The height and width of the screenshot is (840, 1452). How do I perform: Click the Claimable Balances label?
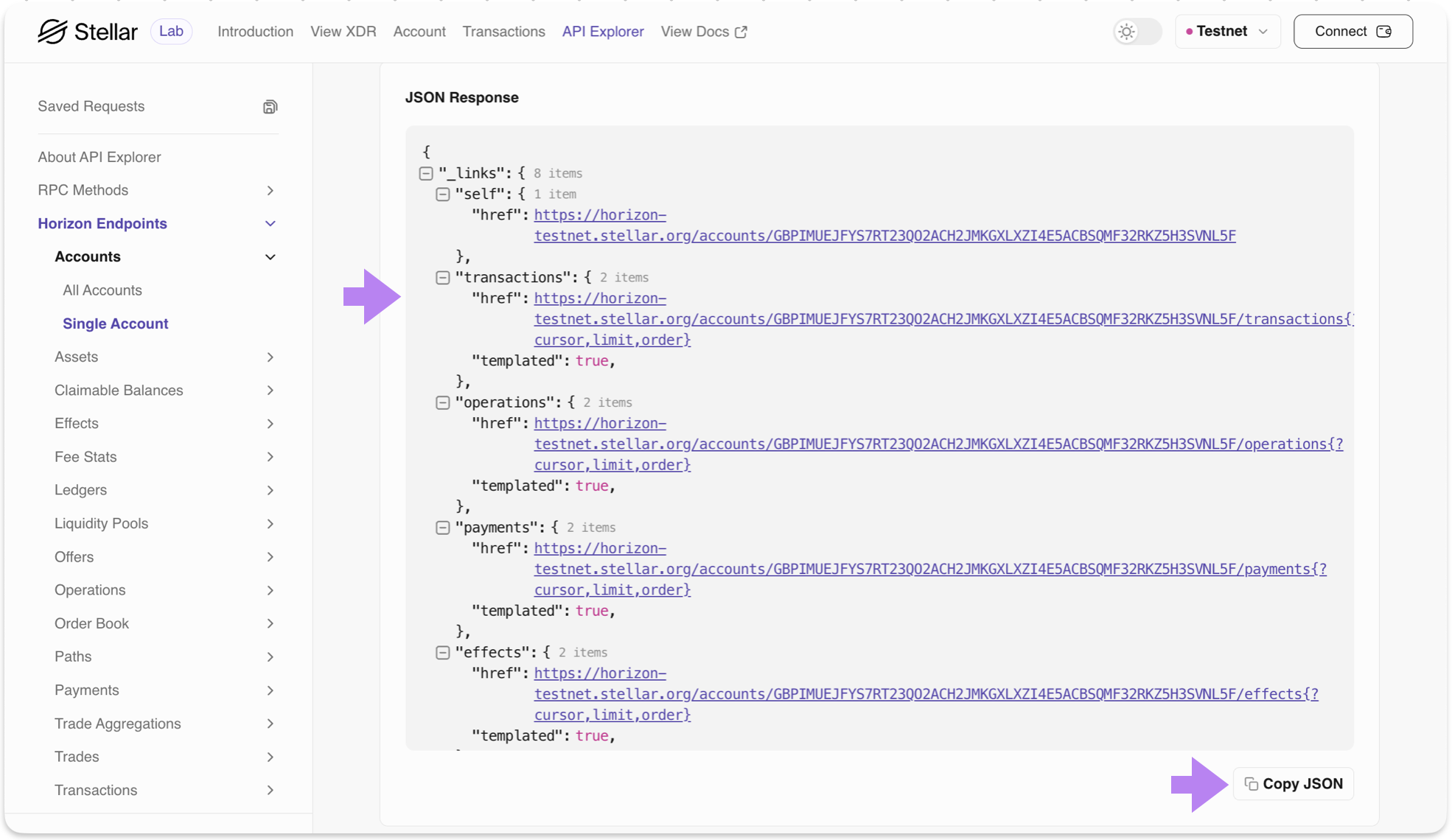coord(119,391)
